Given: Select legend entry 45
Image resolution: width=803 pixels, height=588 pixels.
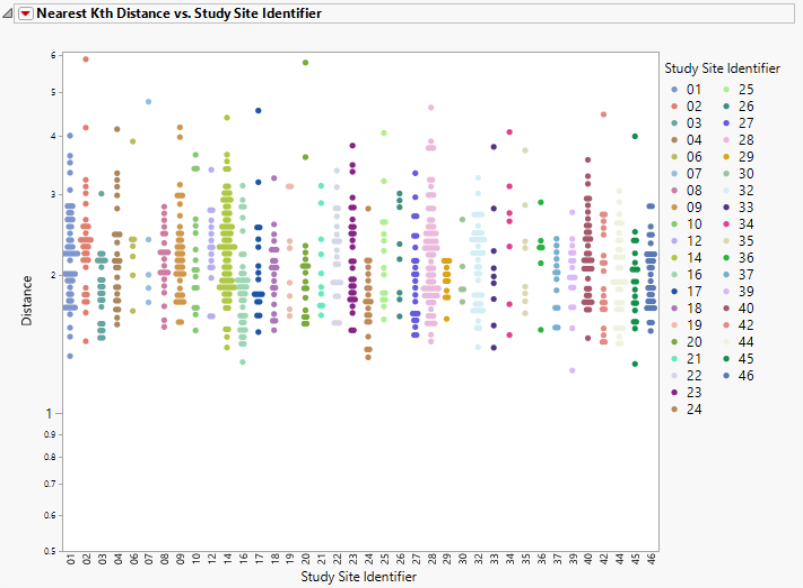Looking at the screenshot, I should click(x=738, y=359).
